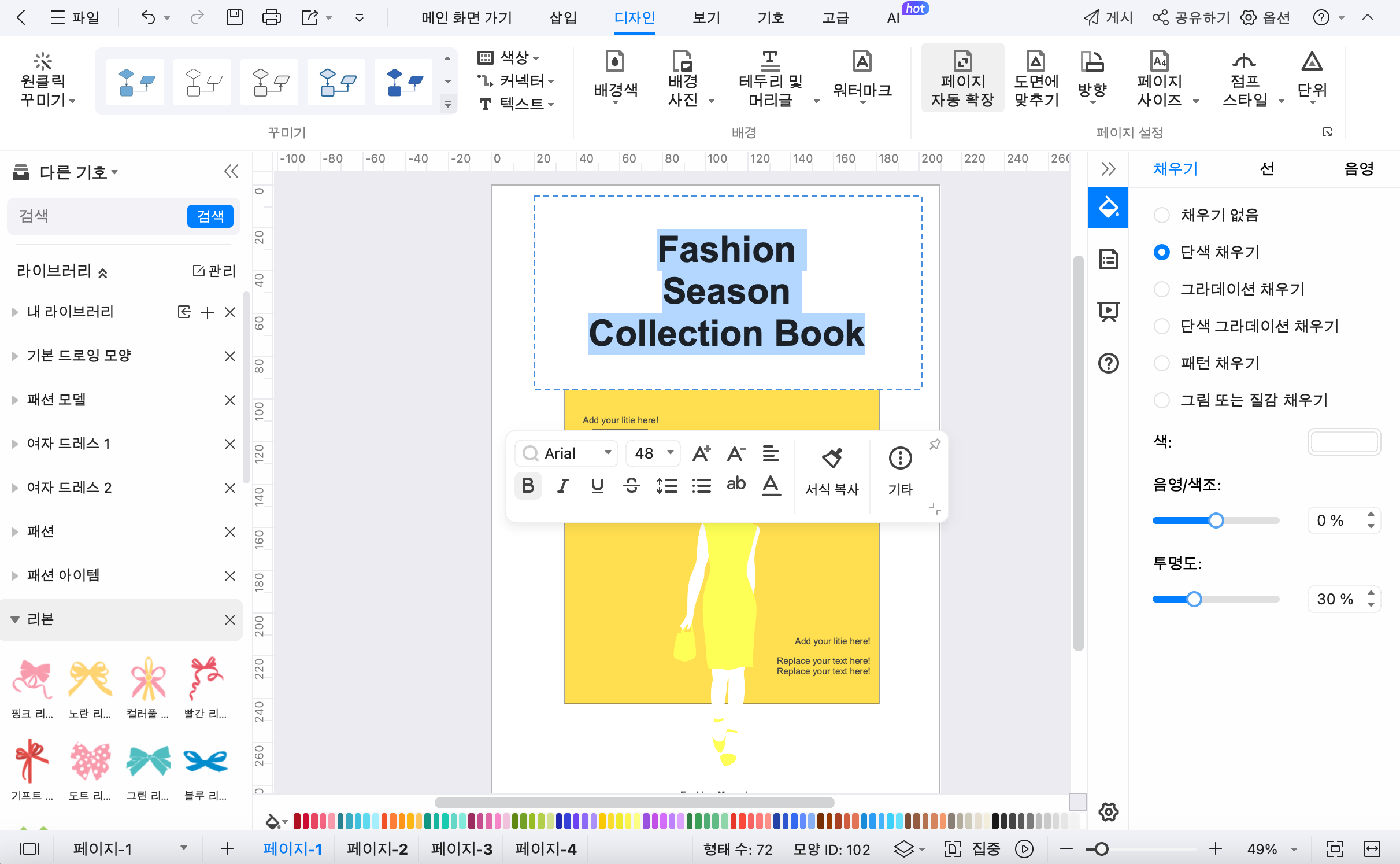Adjust the 투명도 transparency slider handle
Viewport: 1400px width, 864px height.
click(x=1194, y=599)
